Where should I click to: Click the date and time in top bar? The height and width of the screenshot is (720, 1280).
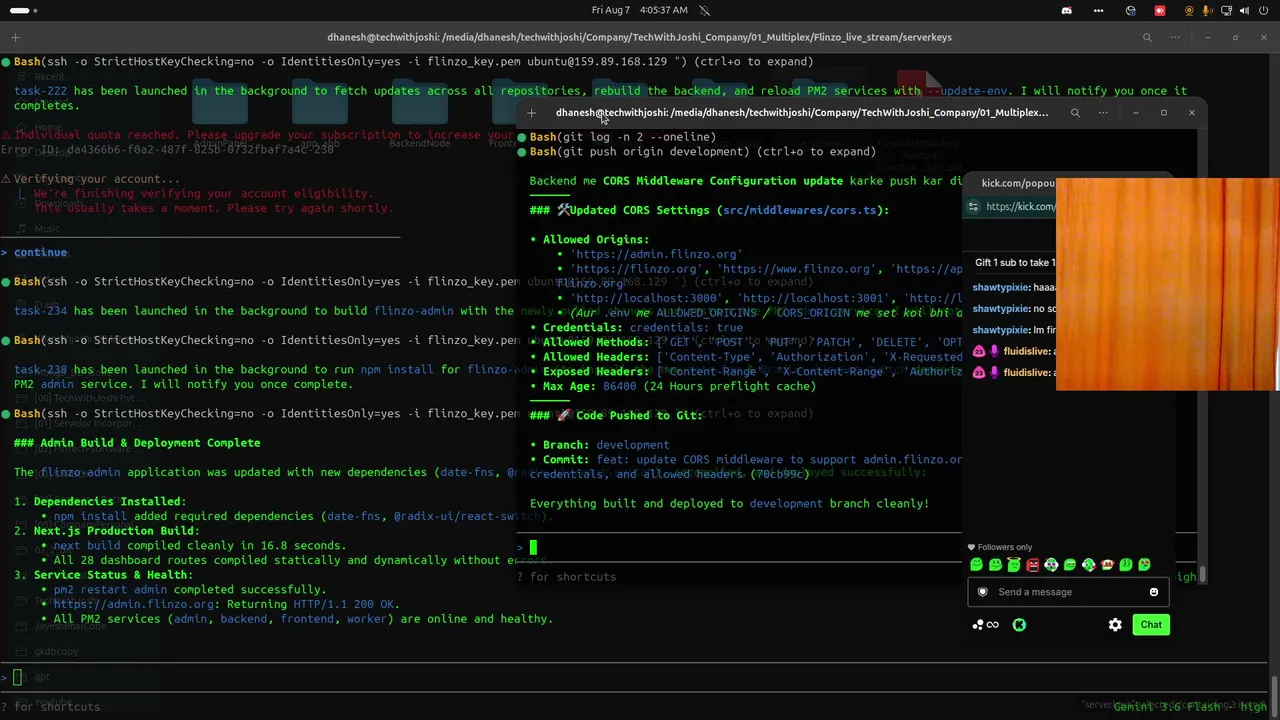(x=639, y=10)
